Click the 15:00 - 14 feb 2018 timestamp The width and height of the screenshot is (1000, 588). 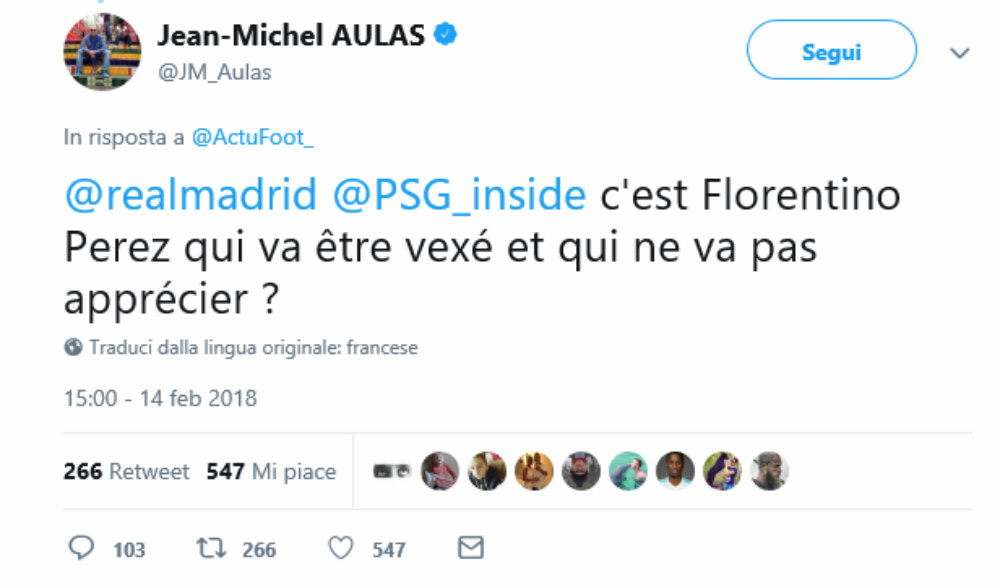[x=160, y=399]
